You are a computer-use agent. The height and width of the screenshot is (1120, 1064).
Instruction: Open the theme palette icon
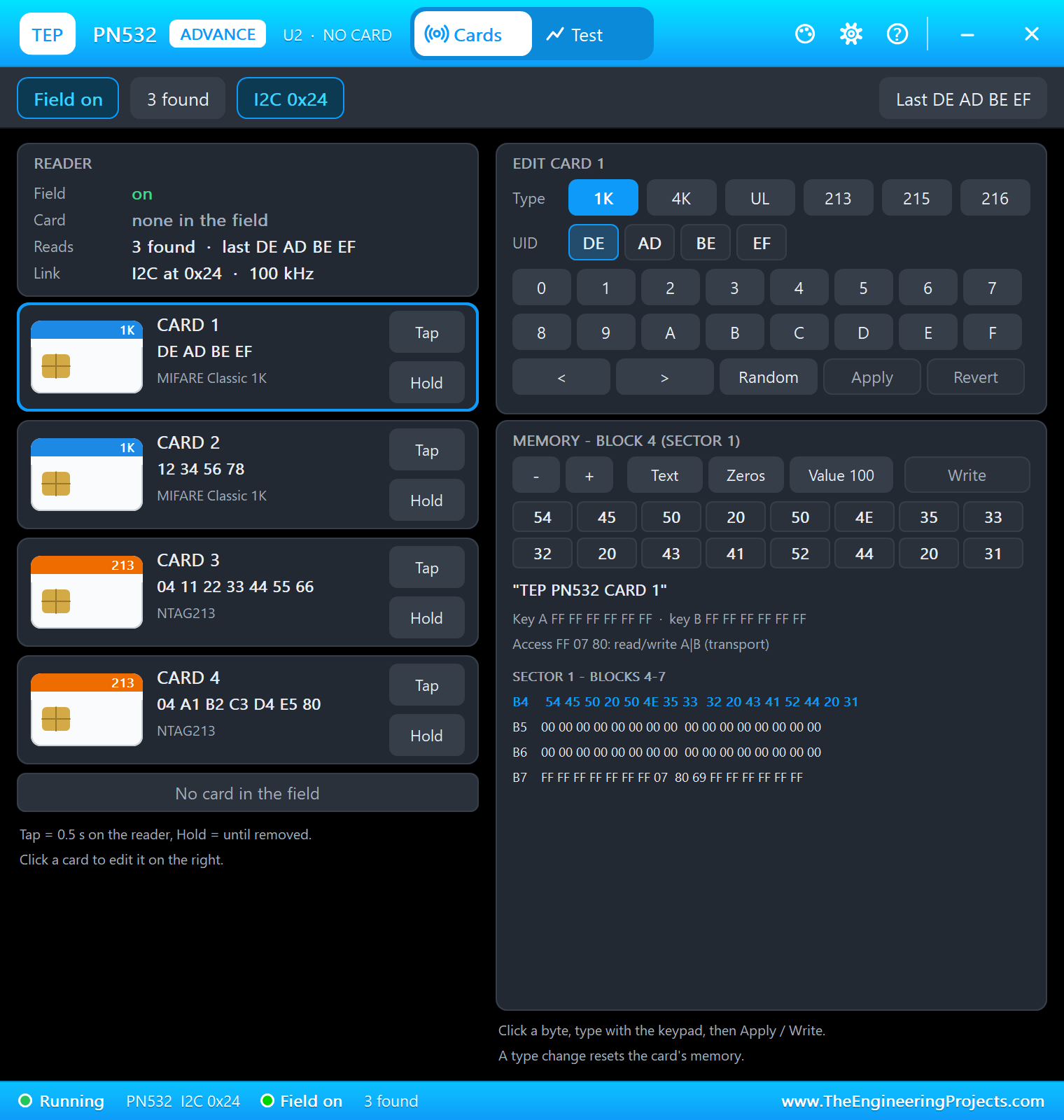(805, 34)
